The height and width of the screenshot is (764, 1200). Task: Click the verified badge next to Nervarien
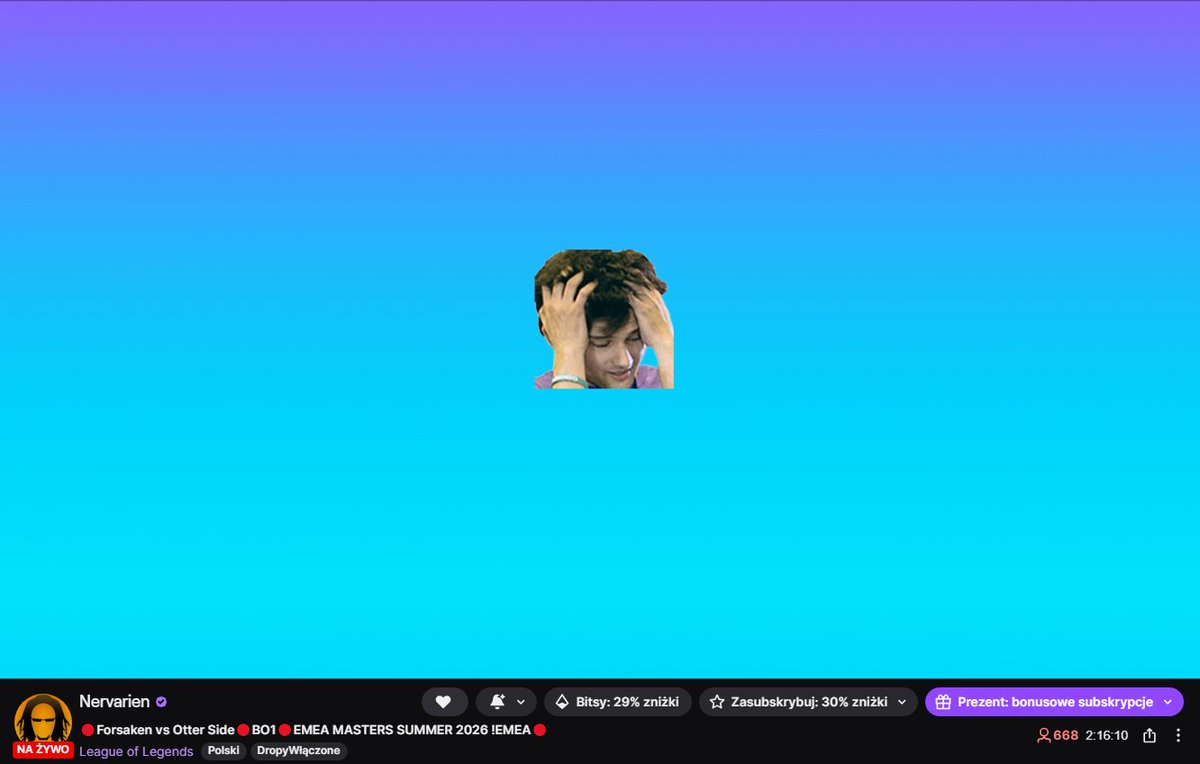161,702
